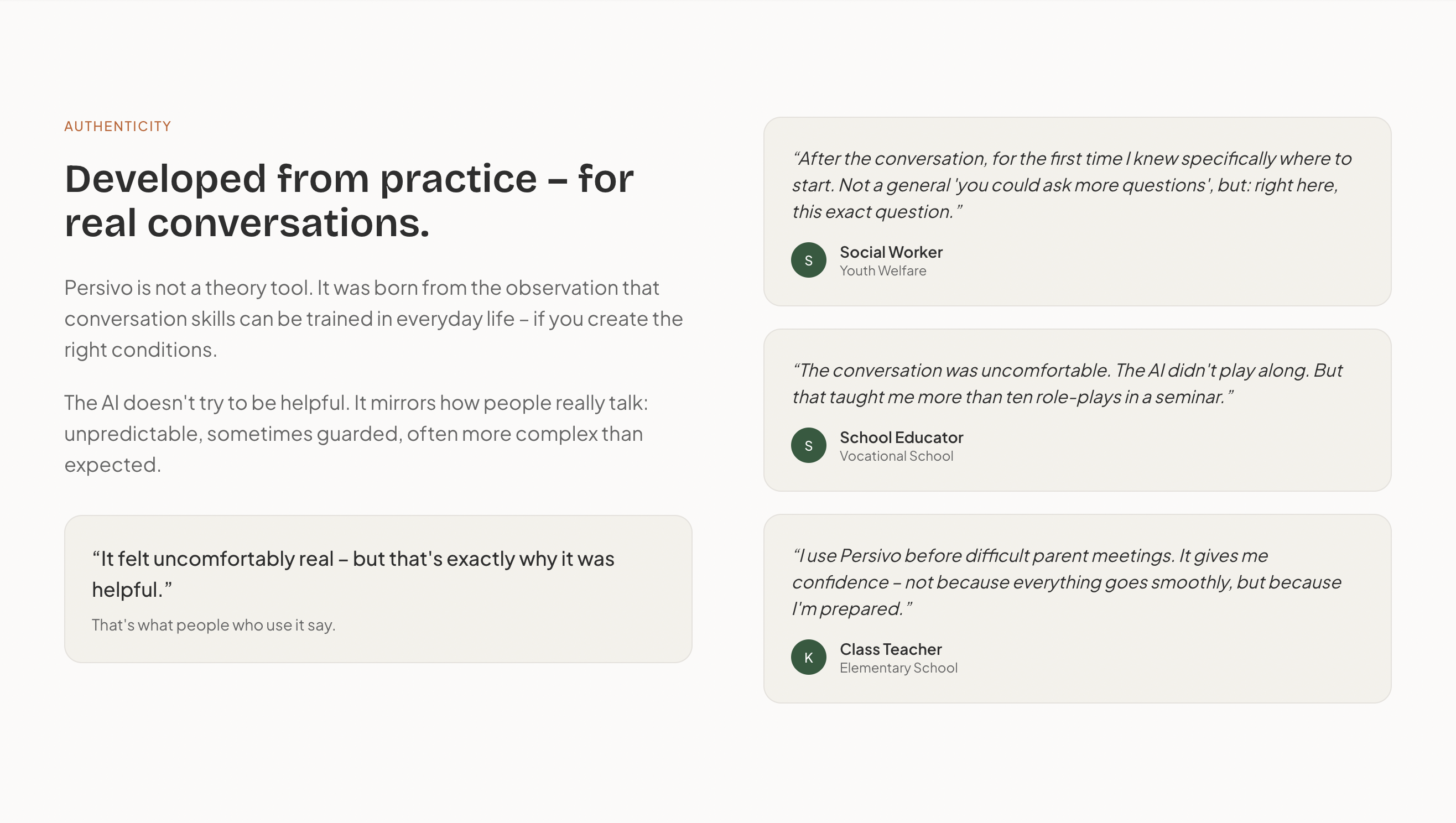Click 'That's what people who use it say'

point(213,625)
